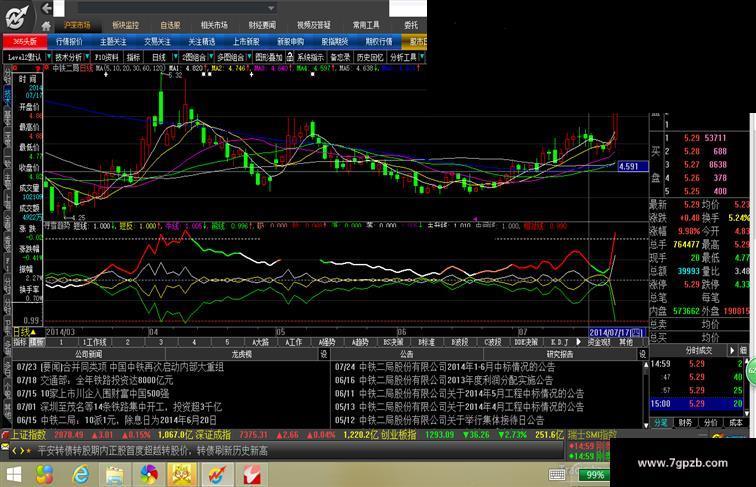The height and width of the screenshot is (487, 756).
Task: Open news about 交通部 全年铁路投资
Action: [x=95, y=380]
